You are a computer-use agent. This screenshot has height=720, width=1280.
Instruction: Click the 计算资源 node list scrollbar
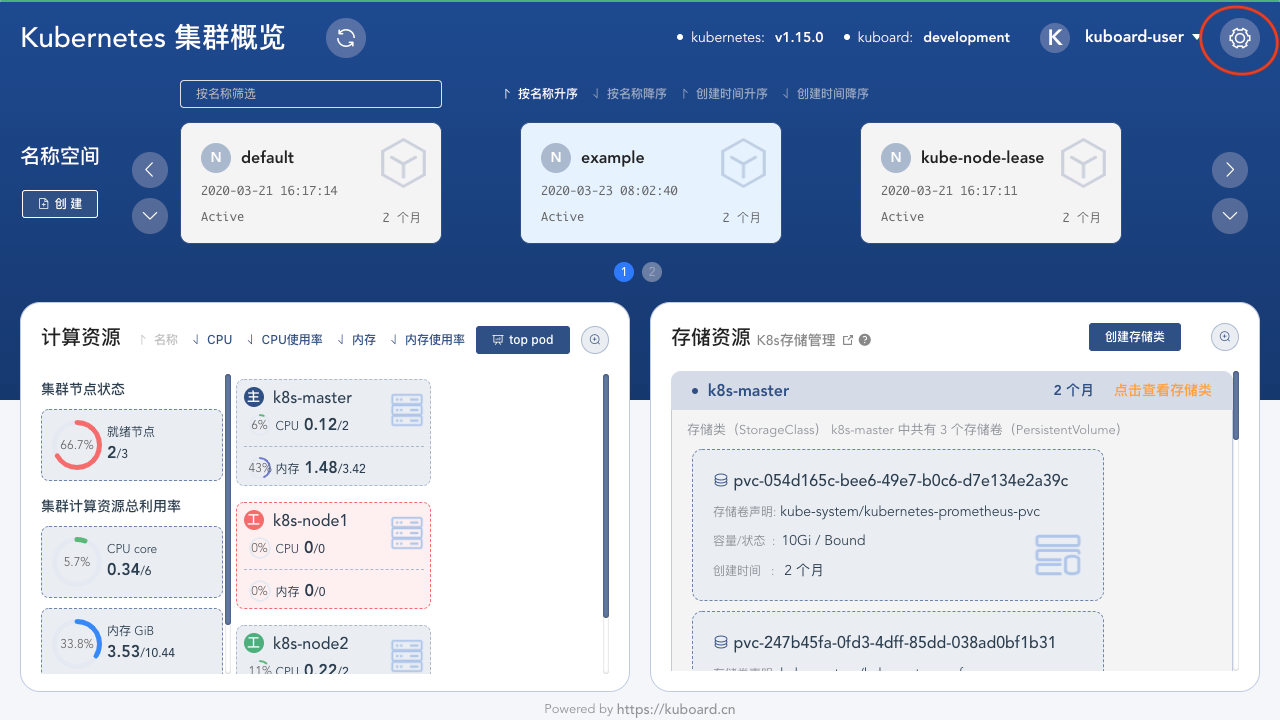[x=605, y=497]
